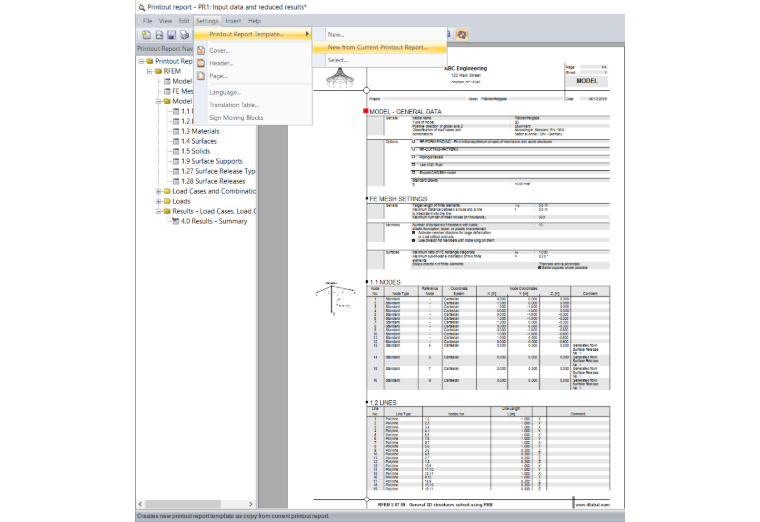Click the MODEL - GENERAL DATA heading

click(405, 111)
